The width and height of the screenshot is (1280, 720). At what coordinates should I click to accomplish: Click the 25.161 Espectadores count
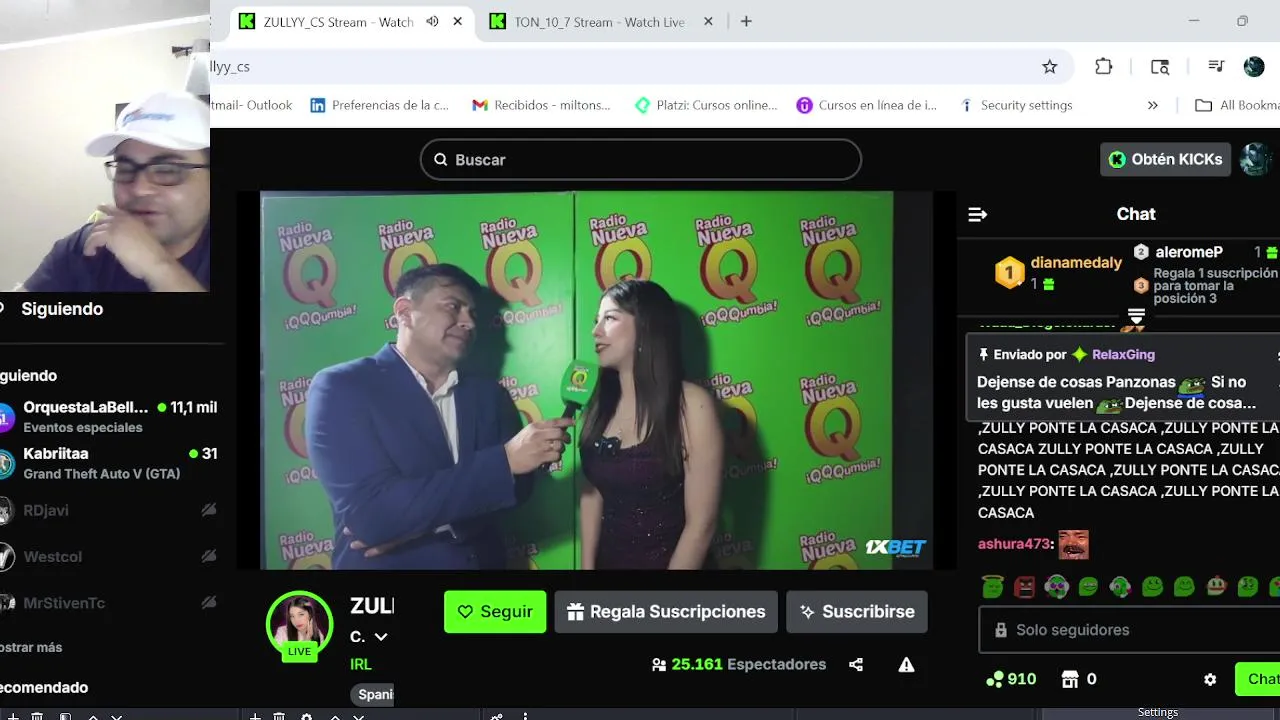point(739,664)
